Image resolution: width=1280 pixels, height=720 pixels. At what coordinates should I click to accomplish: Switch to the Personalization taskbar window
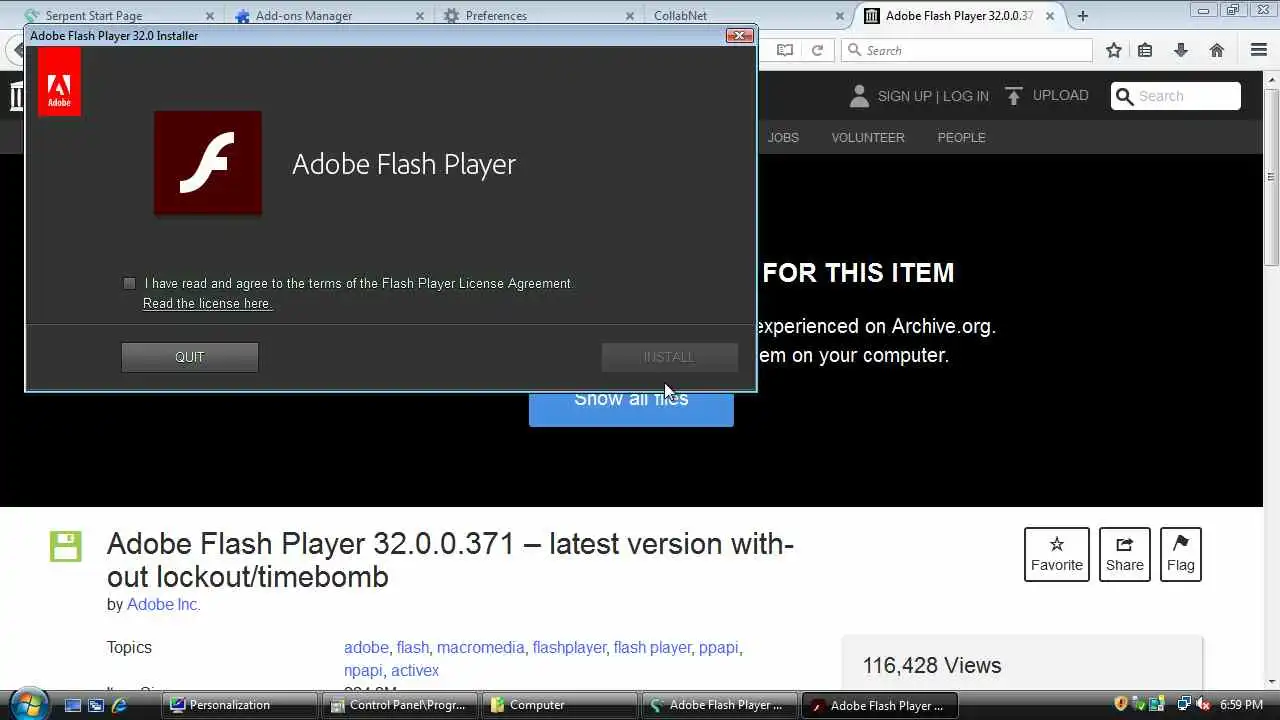tap(240, 705)
